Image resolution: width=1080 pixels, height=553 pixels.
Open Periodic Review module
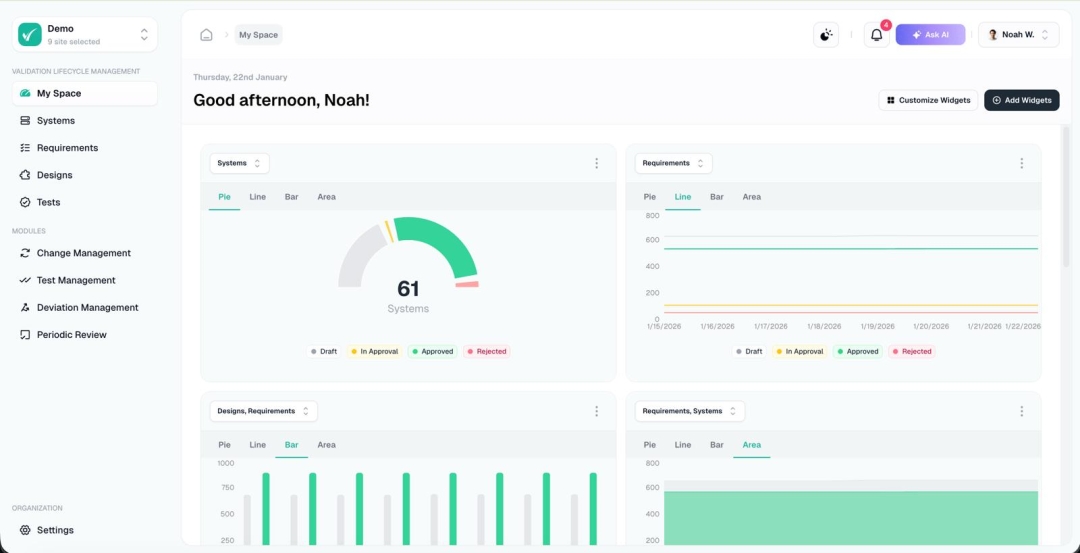[x=71, y=335]
